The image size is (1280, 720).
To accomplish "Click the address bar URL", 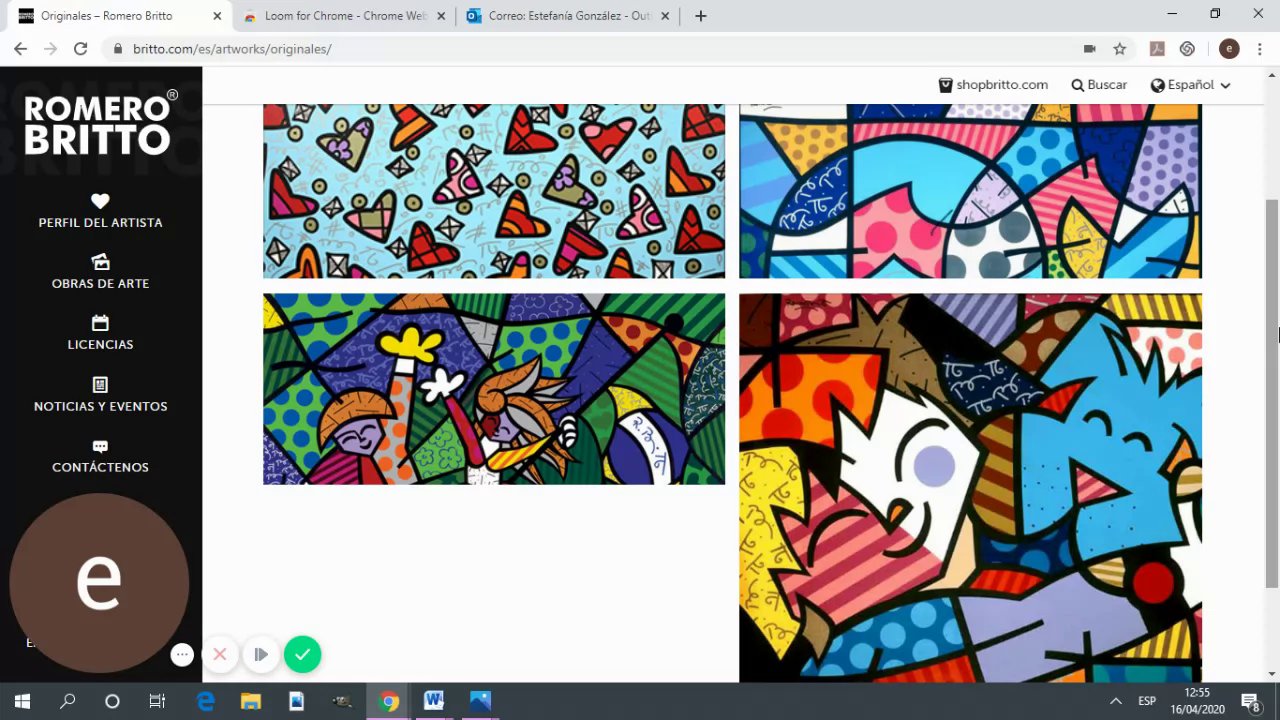I will [x=232, y=48].
